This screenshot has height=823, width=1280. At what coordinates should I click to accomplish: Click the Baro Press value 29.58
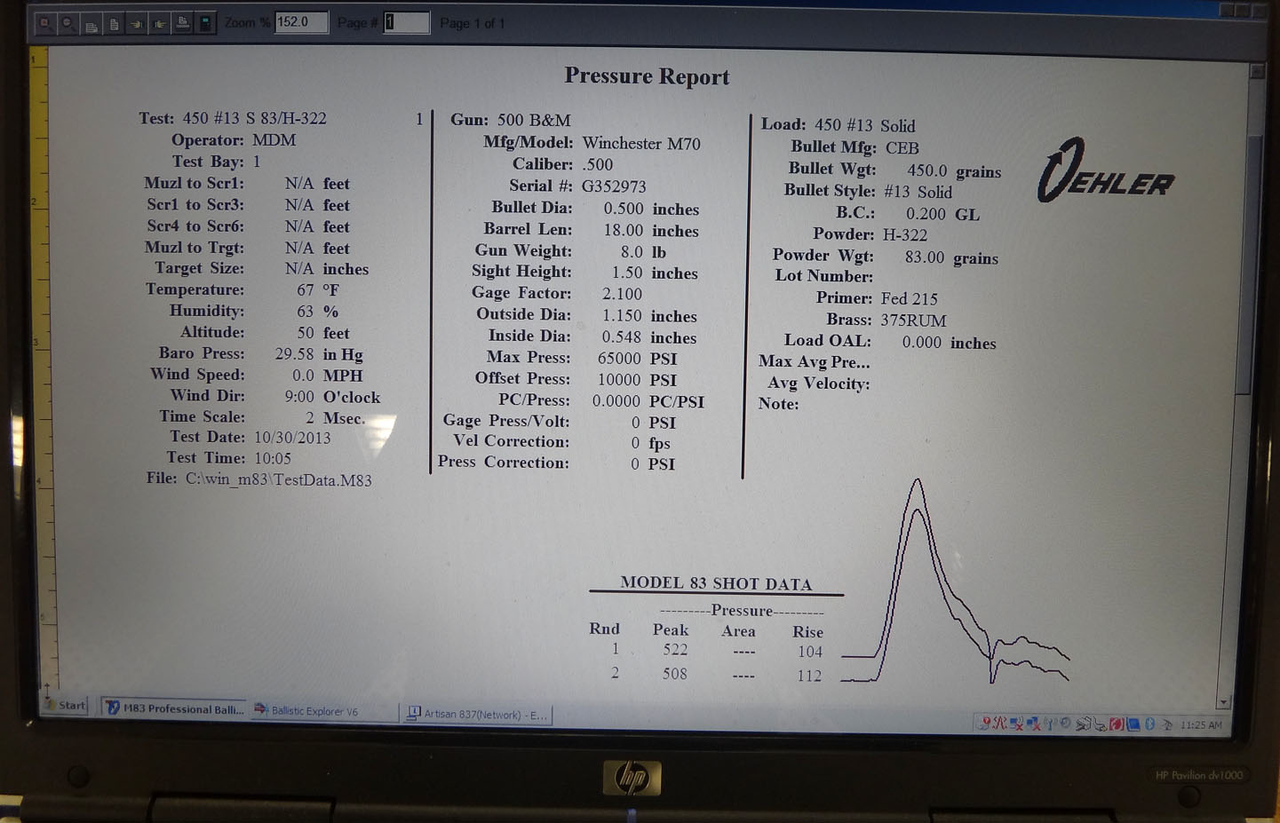coord(294,354)
